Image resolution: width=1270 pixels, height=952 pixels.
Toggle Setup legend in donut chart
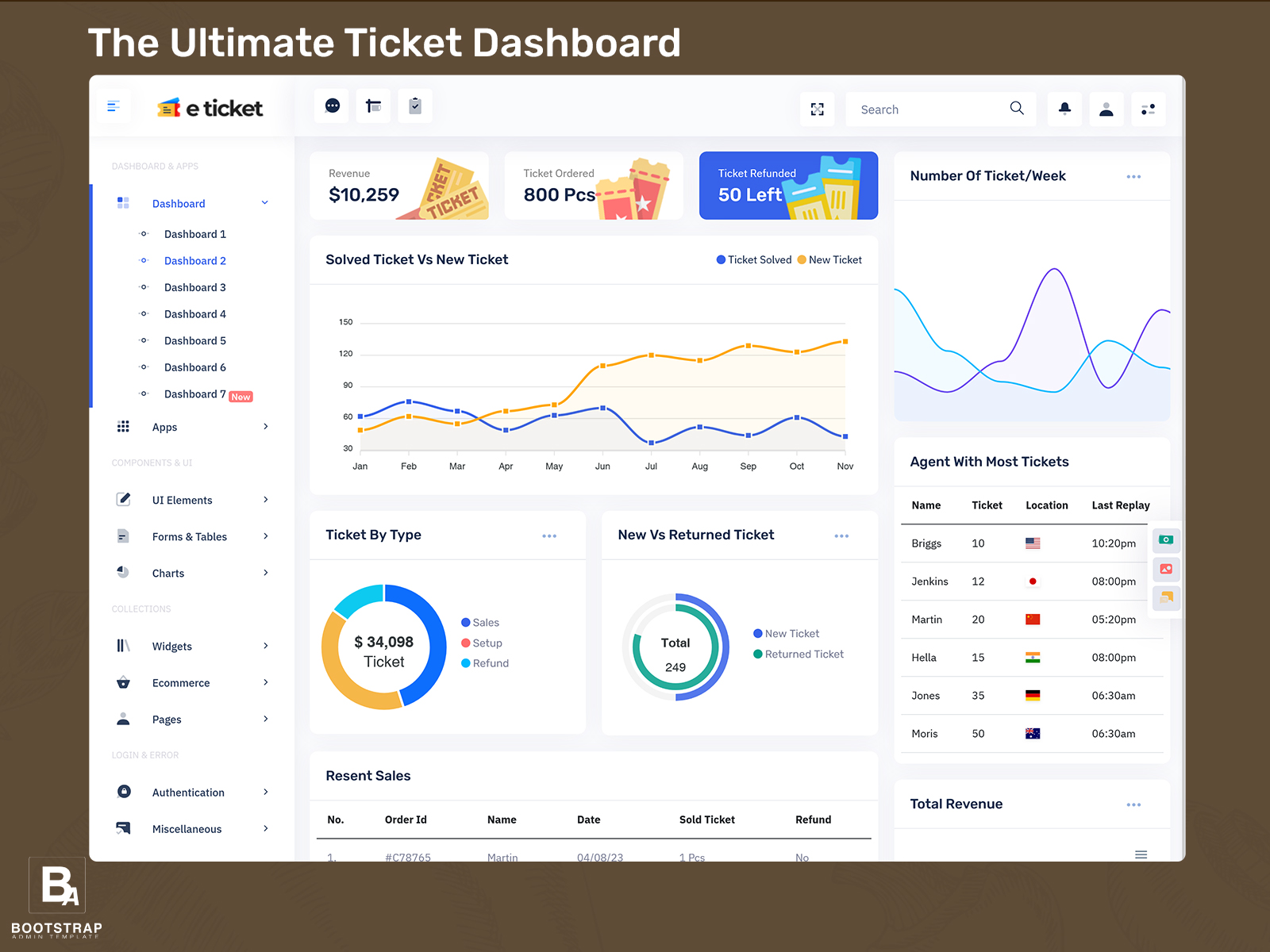click(x=482, y=643)
